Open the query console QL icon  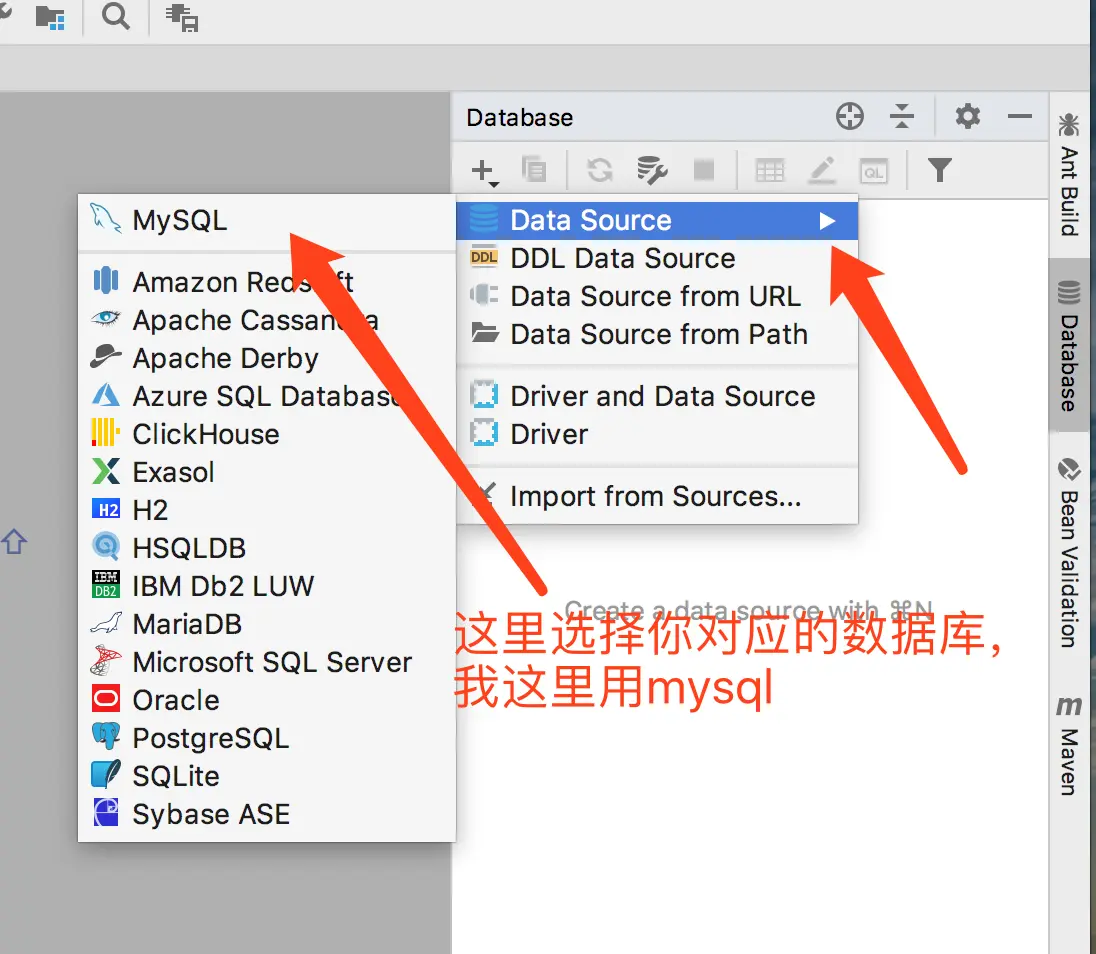click(x=874, y=171)
